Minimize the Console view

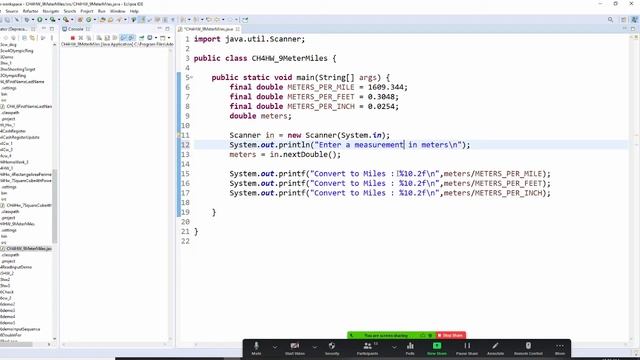point(160,29)
